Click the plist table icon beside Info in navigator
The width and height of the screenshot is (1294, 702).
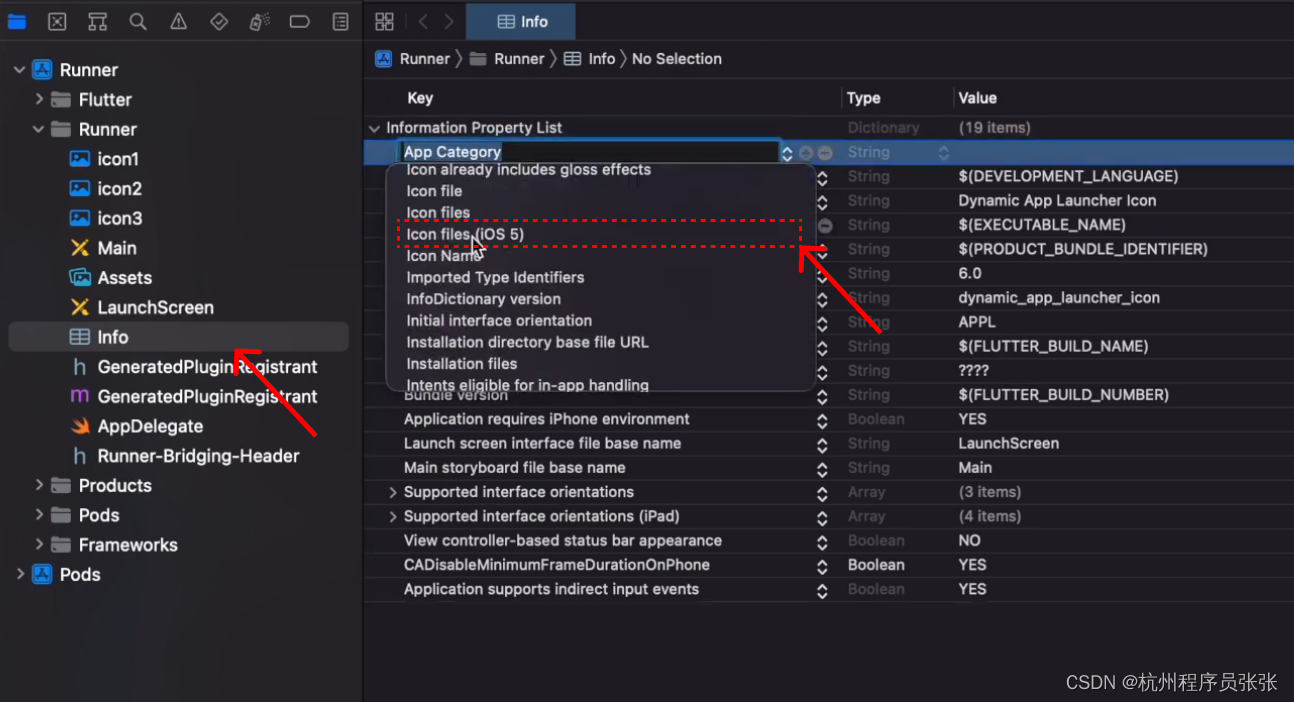(80, 337)
